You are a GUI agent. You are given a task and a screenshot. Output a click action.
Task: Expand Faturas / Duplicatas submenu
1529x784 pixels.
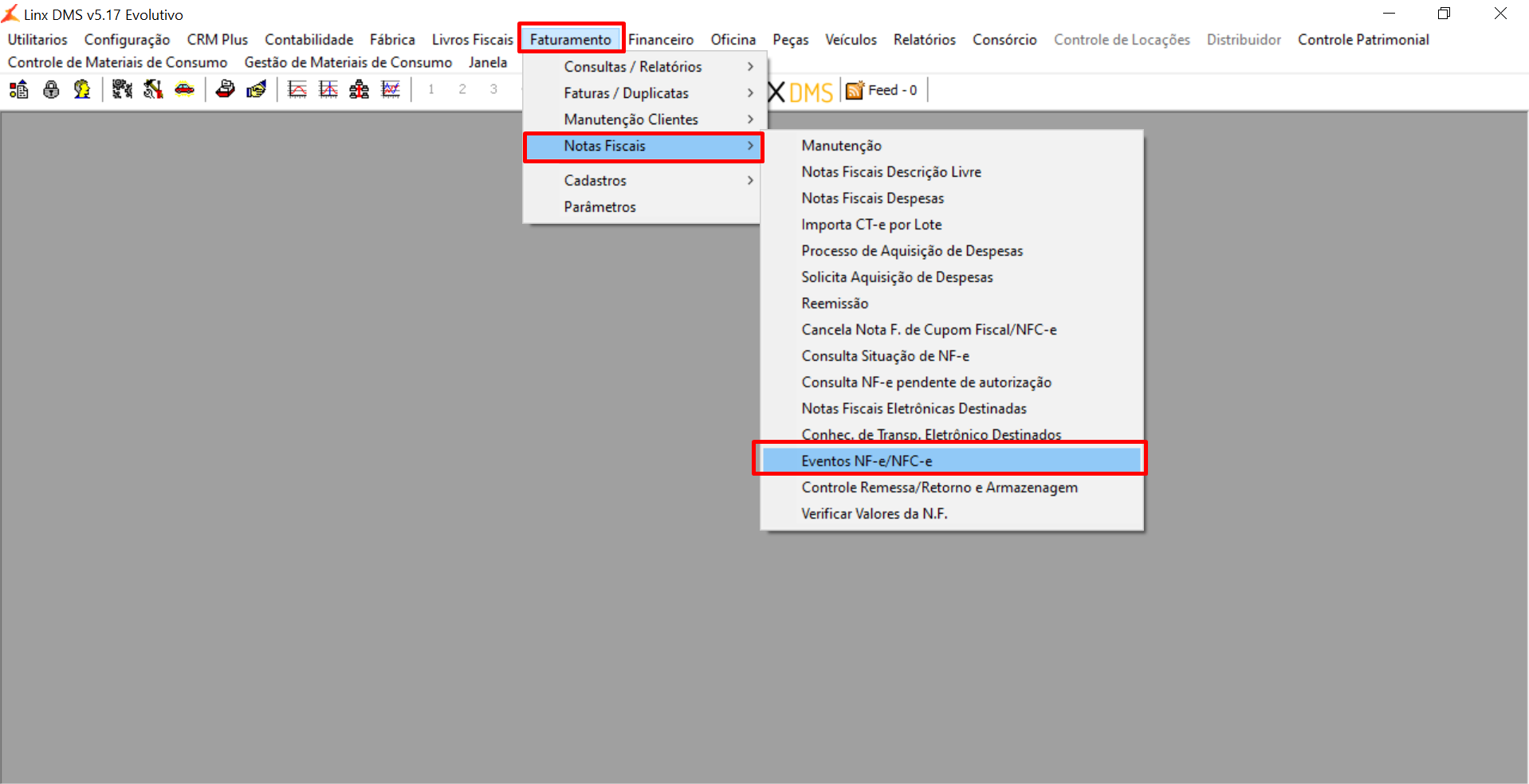pyautogui.click(x=644, y=93)
